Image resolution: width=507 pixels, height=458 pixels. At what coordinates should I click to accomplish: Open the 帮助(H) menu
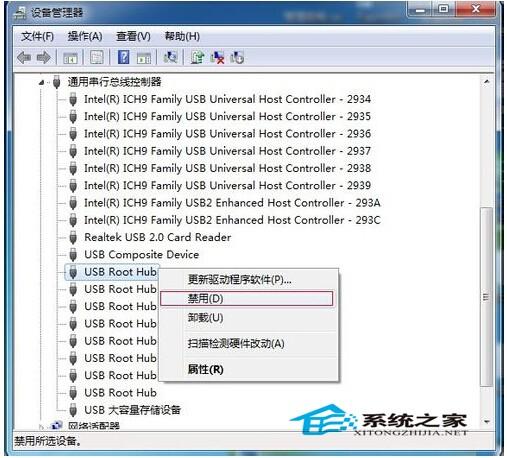point(182,36)
